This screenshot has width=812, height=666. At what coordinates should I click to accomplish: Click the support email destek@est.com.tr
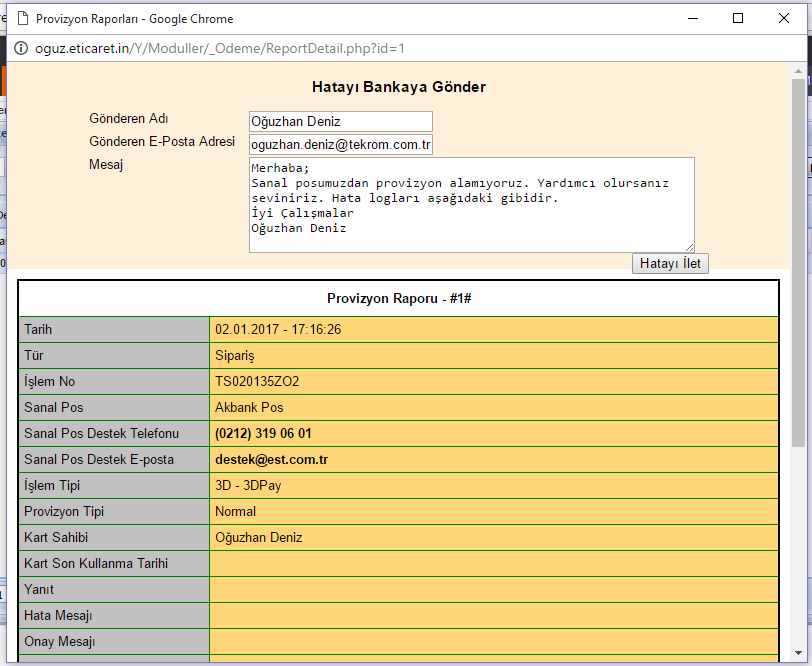(x=271, y=460)
